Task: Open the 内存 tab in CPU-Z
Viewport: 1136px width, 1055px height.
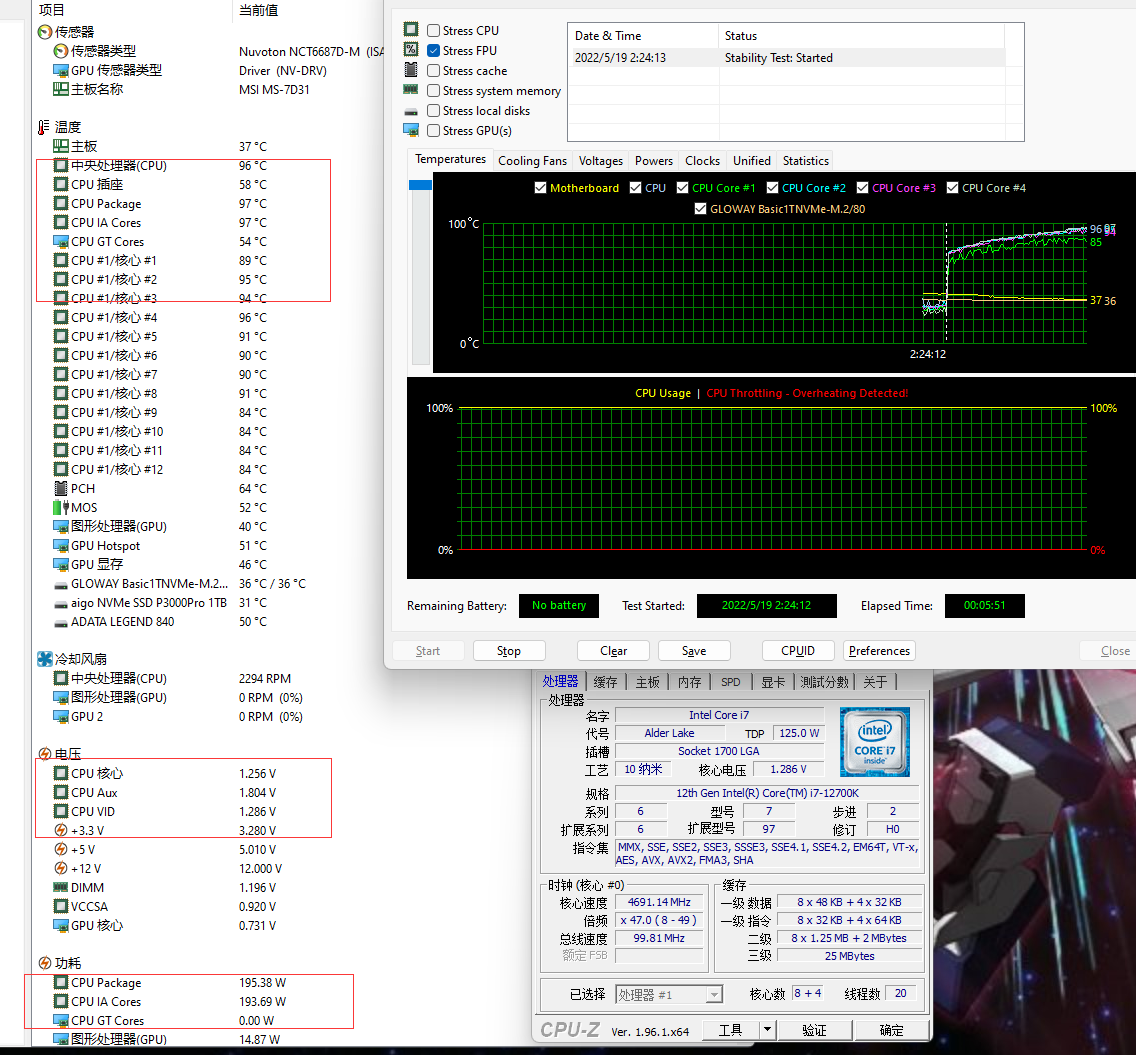Action: (689, 682)
